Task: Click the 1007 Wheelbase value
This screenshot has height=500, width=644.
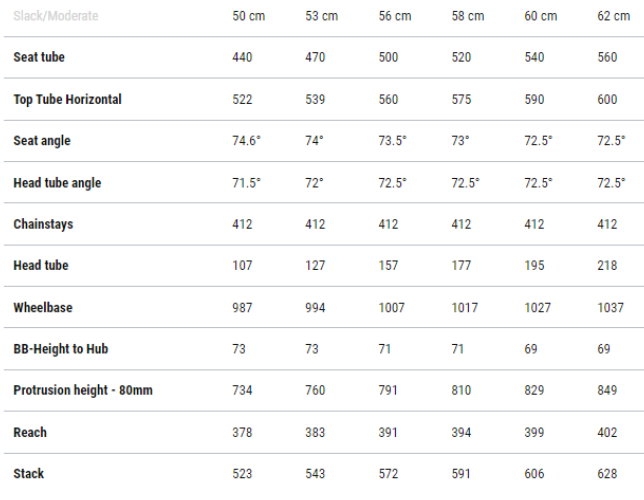Action: [392, 308]
